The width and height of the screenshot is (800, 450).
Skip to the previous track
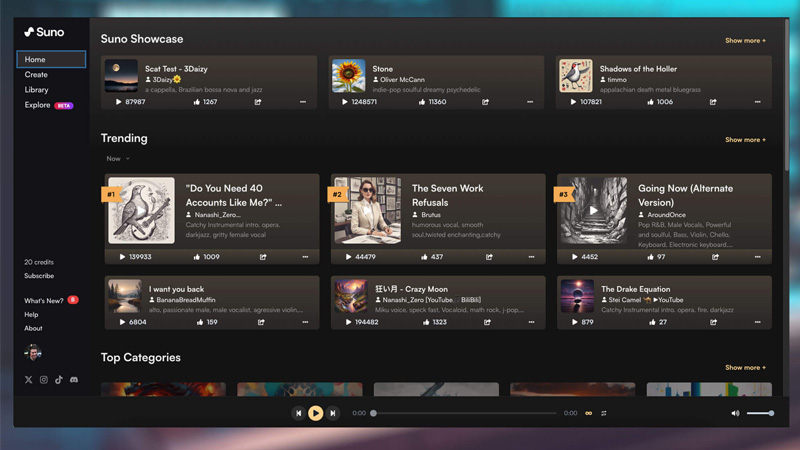298,413
